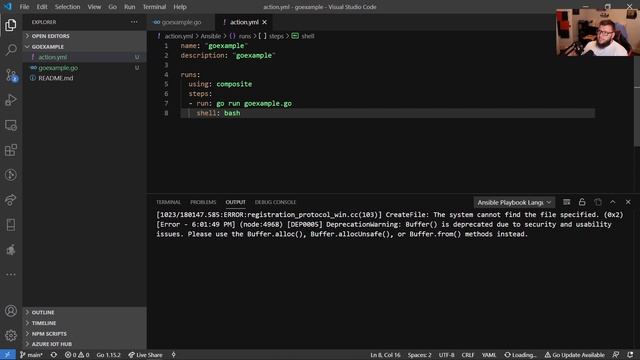Open the Source Control view
The height and width of the screenshot is (360, 640).
point(11,76)
